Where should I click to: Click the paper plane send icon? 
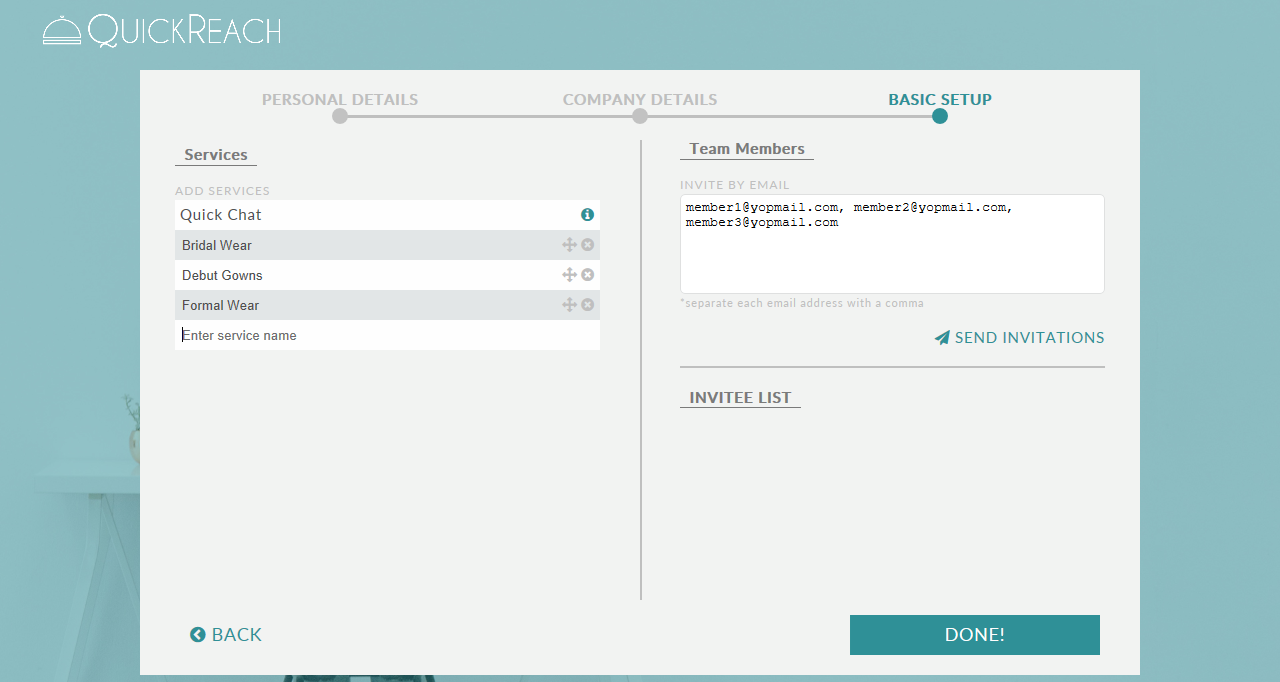point(942,338)
